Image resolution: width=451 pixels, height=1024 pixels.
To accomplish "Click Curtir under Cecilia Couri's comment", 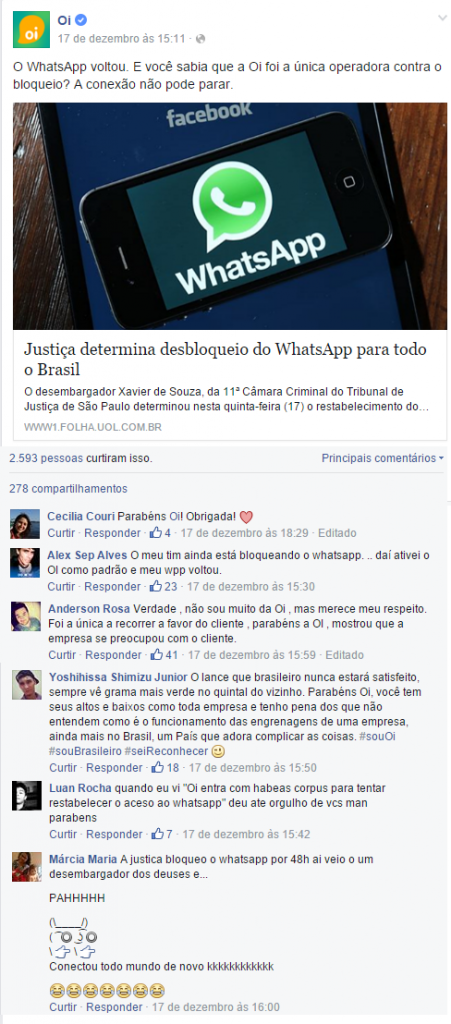I will pyautogui.click(x=61, y=533).
